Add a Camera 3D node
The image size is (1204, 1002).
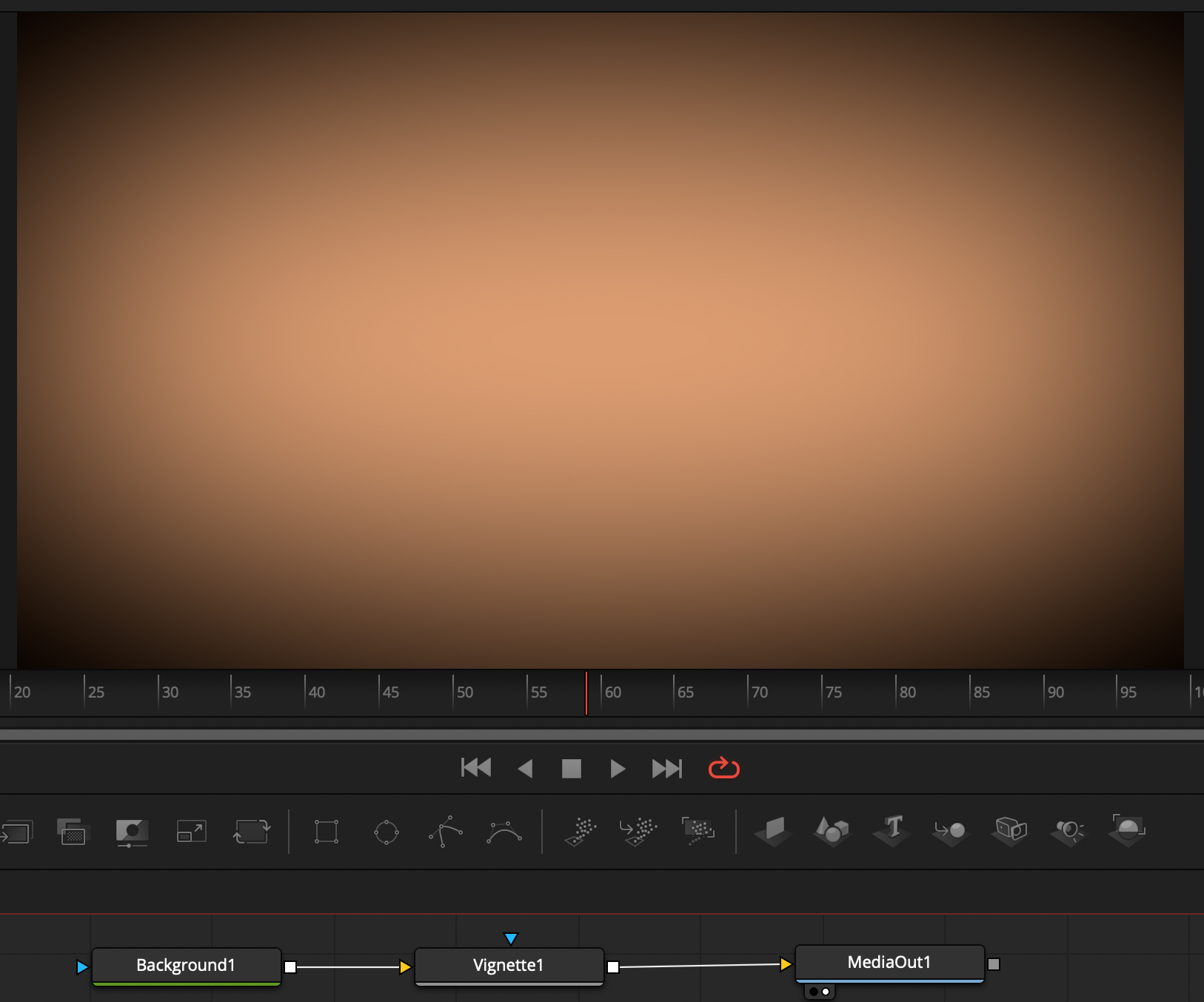coord(1010,832)
